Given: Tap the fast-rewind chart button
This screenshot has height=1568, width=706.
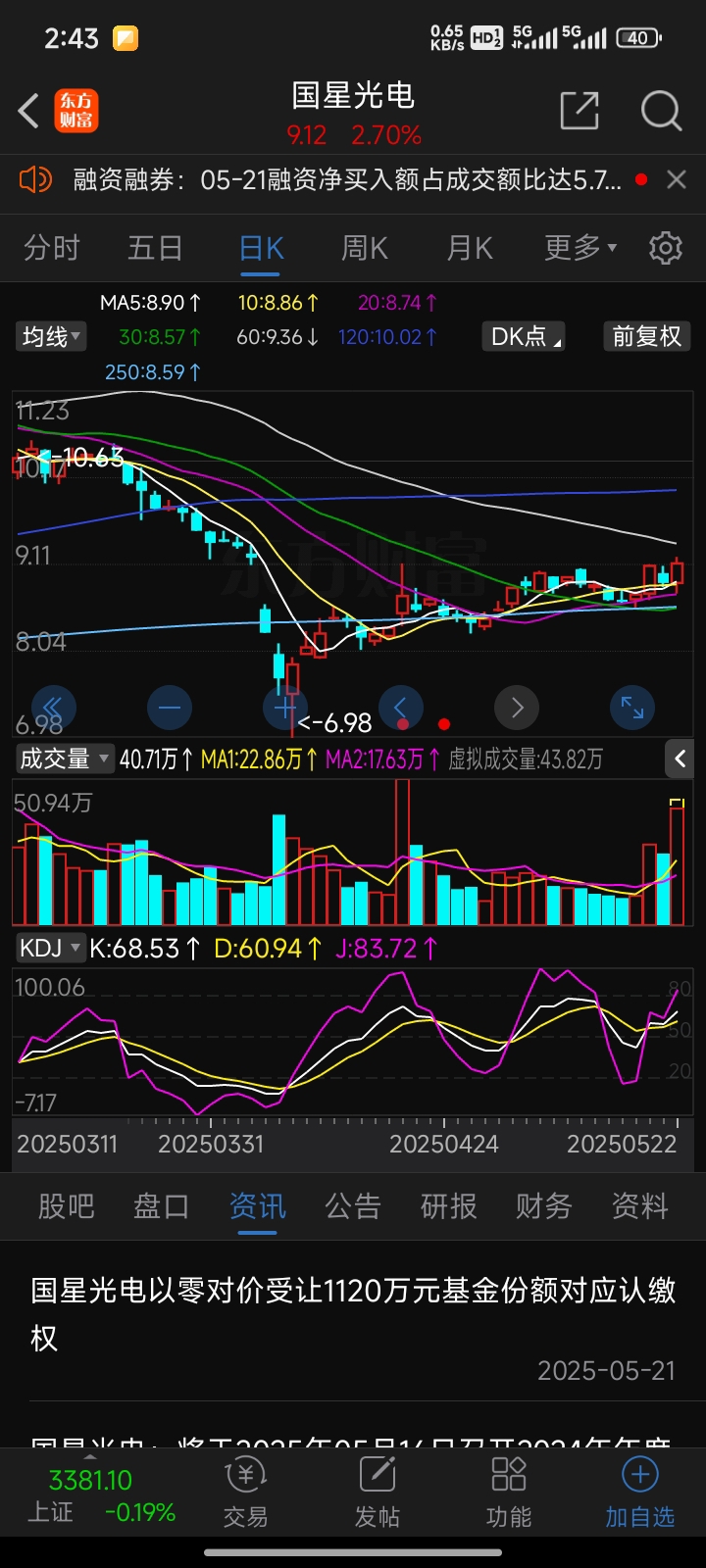Looking at the screenshot, I should coord(53,708).
